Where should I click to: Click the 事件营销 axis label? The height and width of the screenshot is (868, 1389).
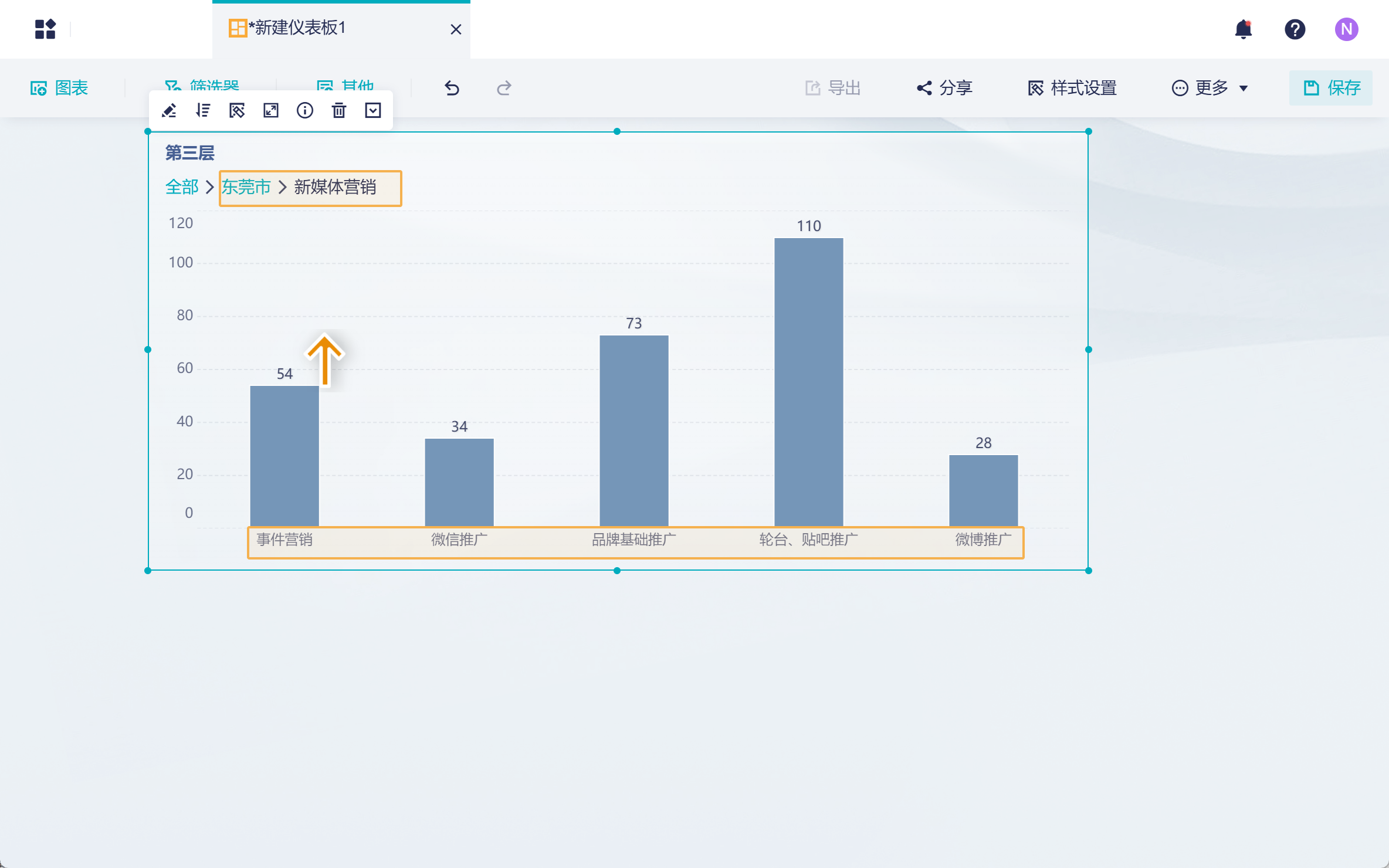tap(284, 540)
